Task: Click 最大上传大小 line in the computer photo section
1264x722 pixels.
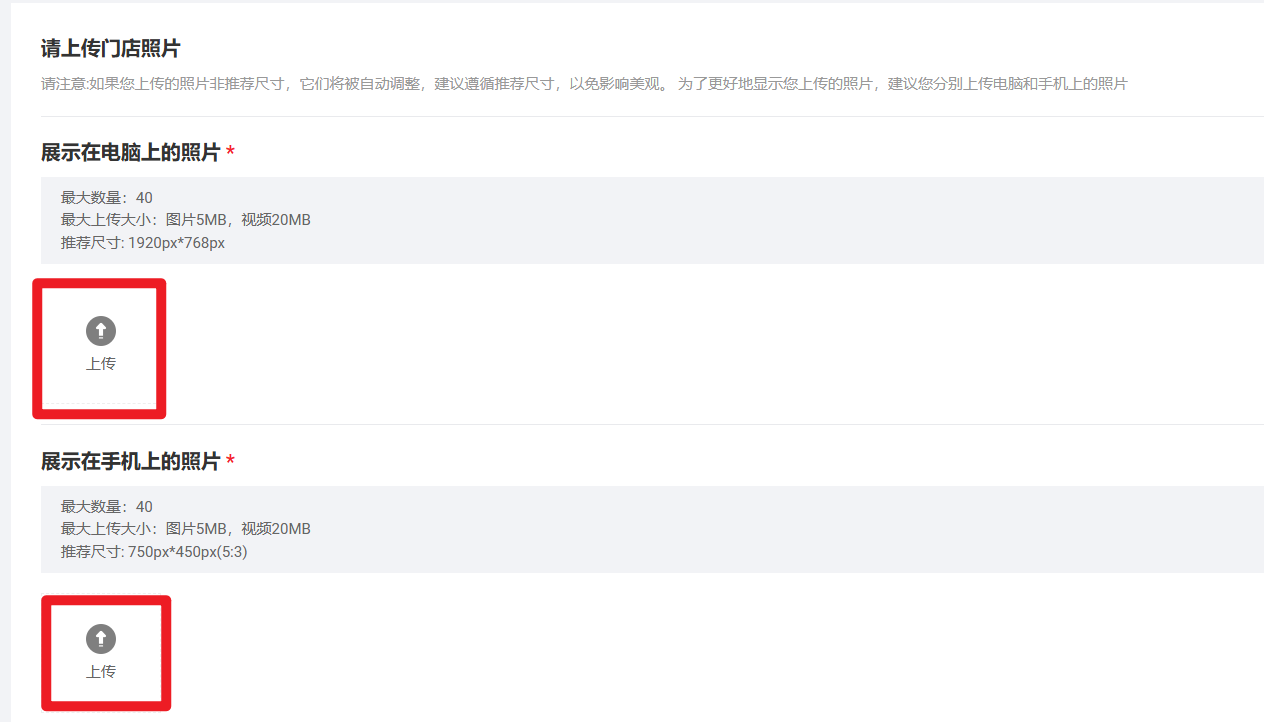Action: 186,220
